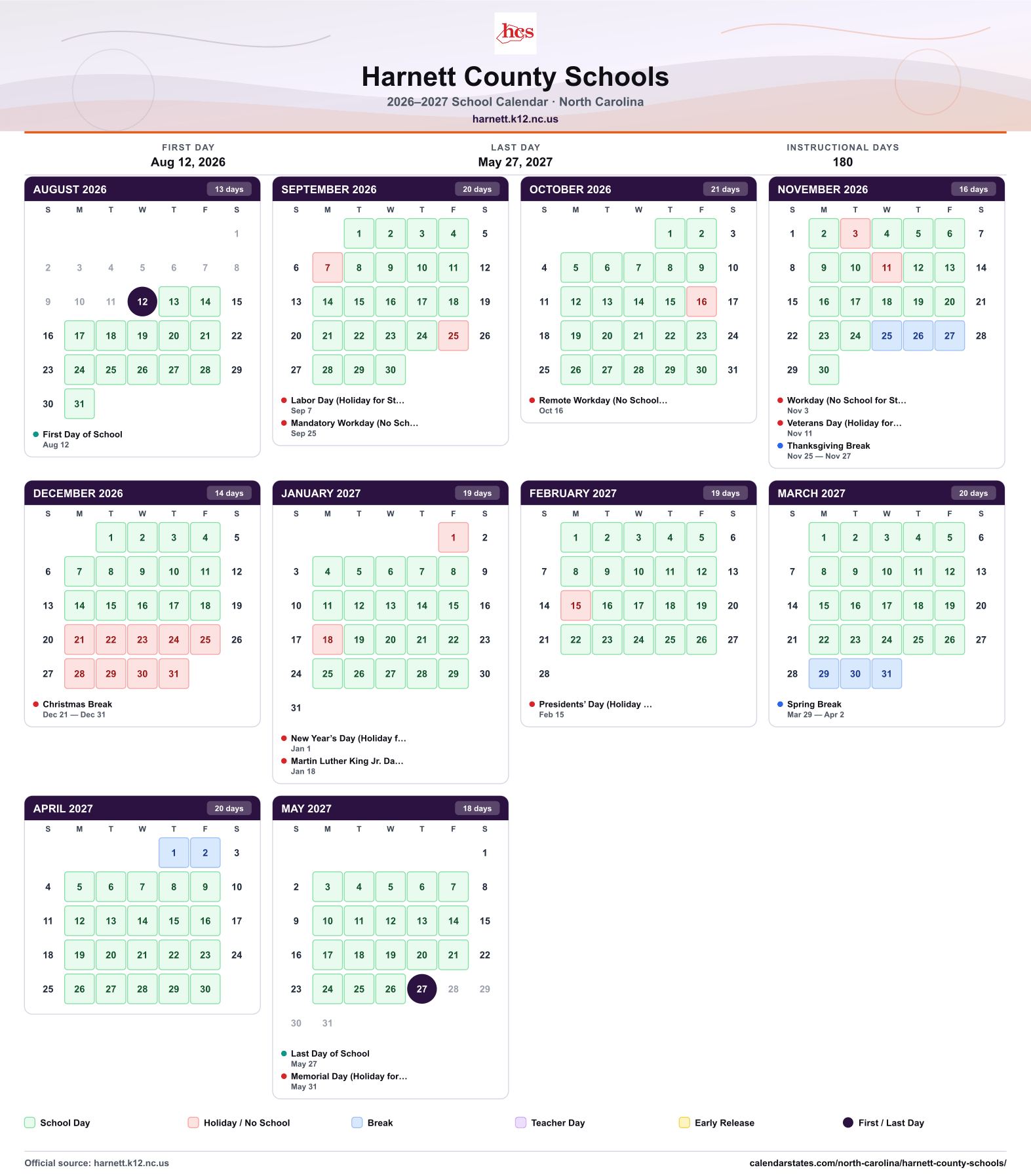1031x1176 pixels.
Task: Click the Teacher Day legend swatch
Action: [520, 1122]
